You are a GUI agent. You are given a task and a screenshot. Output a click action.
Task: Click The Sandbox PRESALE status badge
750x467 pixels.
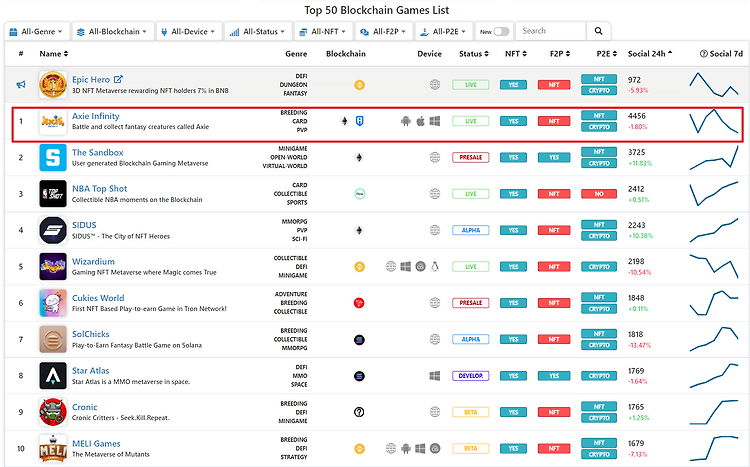(471, 157)
